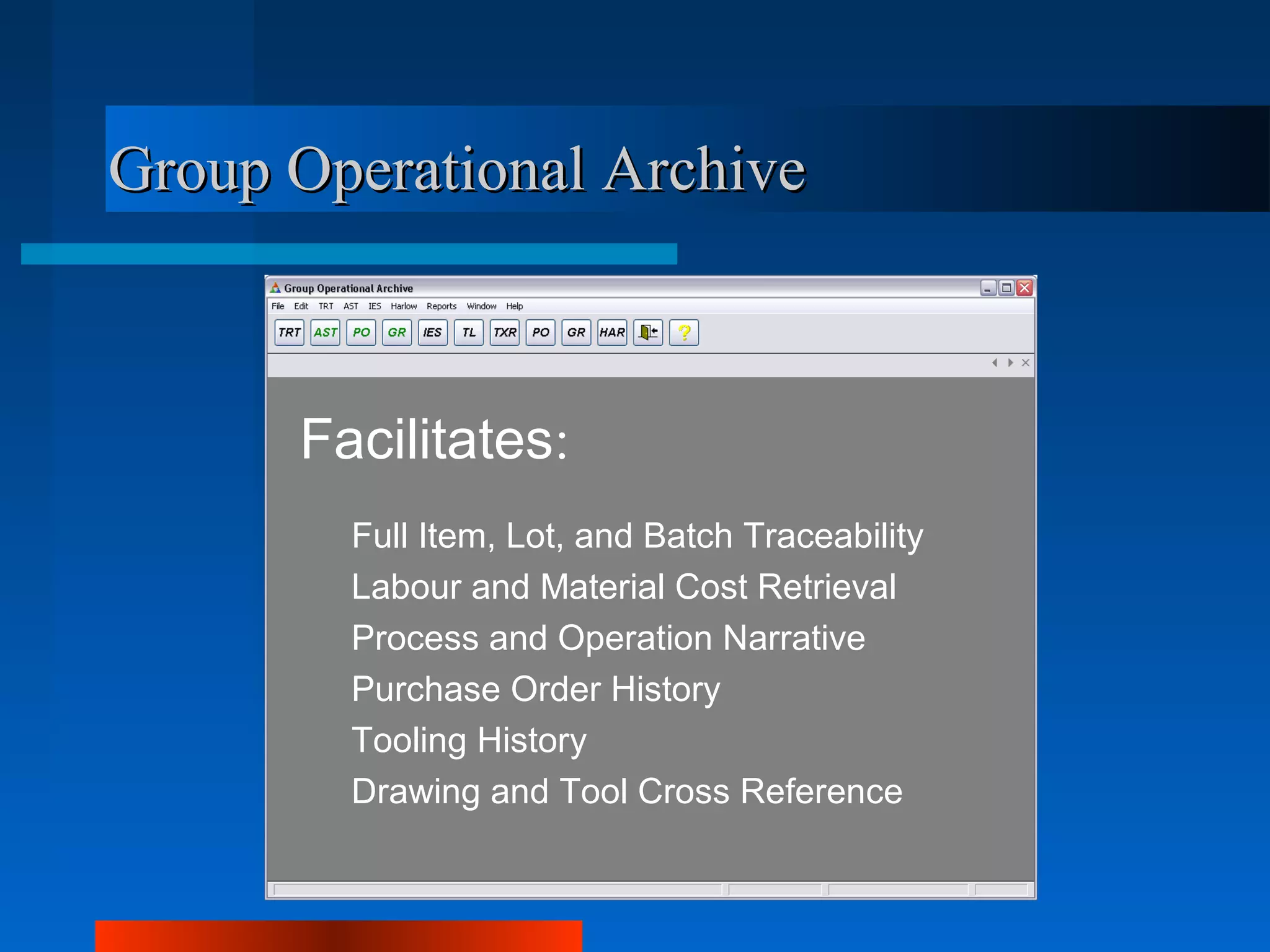Click 'Tooling History' text
This screenshot has width=1270, height=952.
pyautogui.click(x=469, y=741)
